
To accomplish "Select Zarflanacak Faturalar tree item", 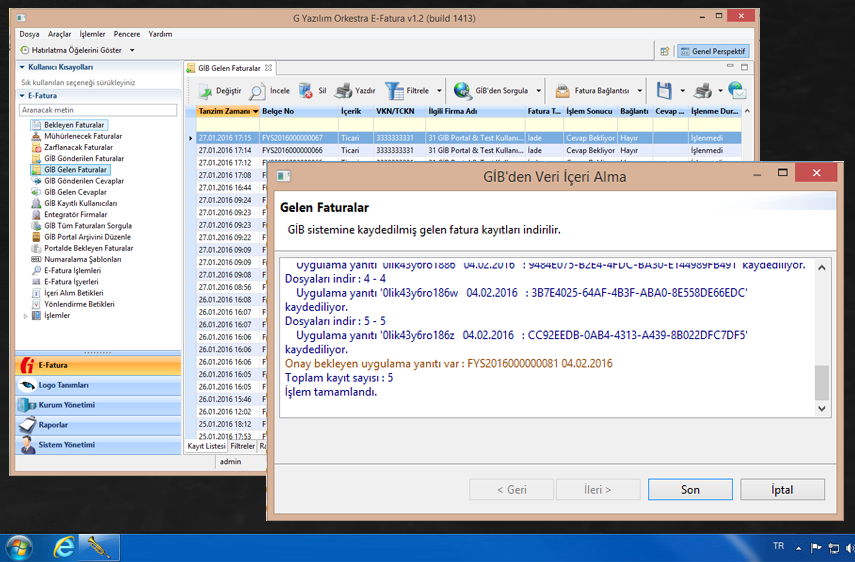I will 78,147.
